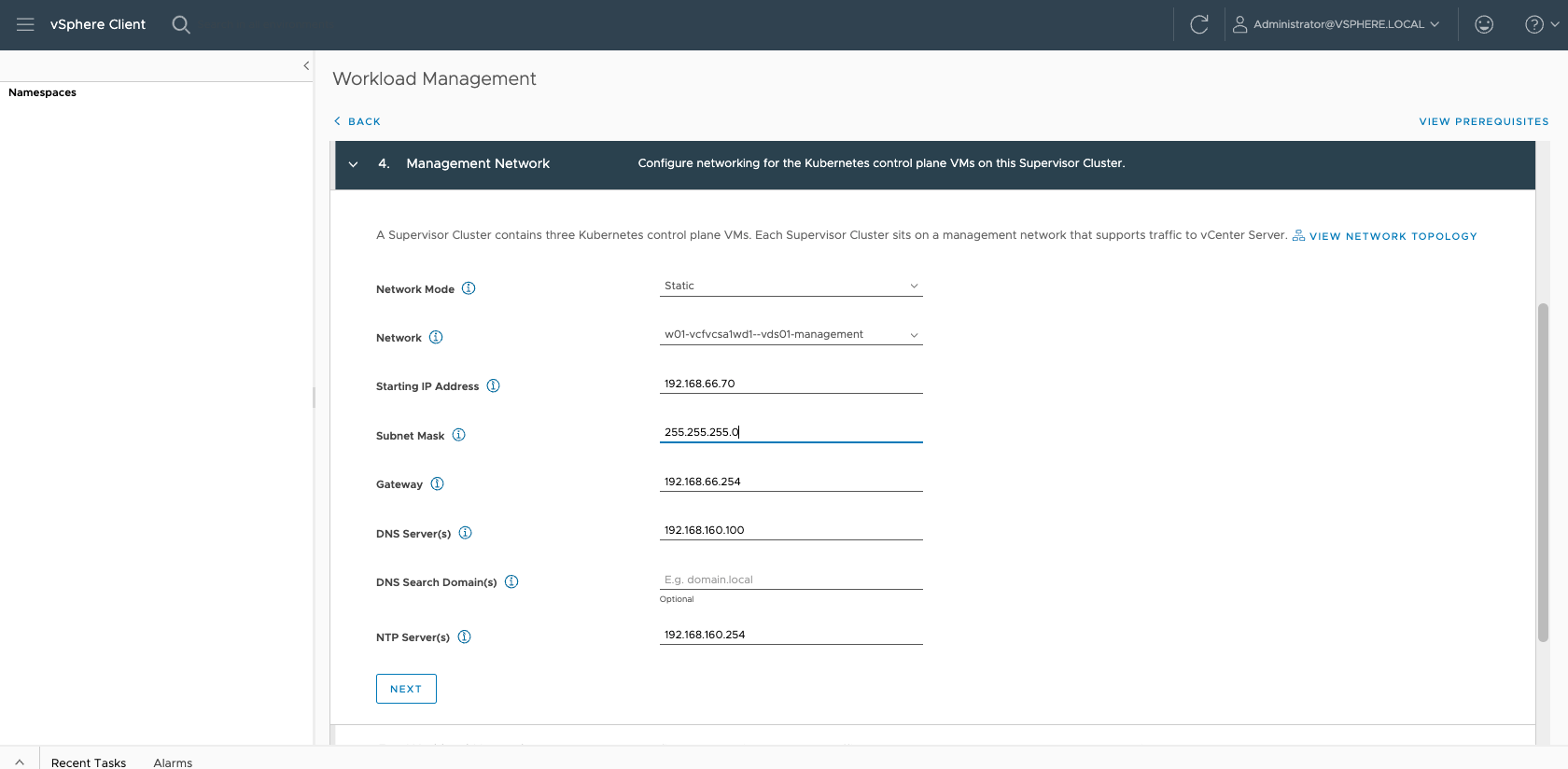
Task: Open the help question mark menu
Action: pyautogui.click(x=1541, y=24)
